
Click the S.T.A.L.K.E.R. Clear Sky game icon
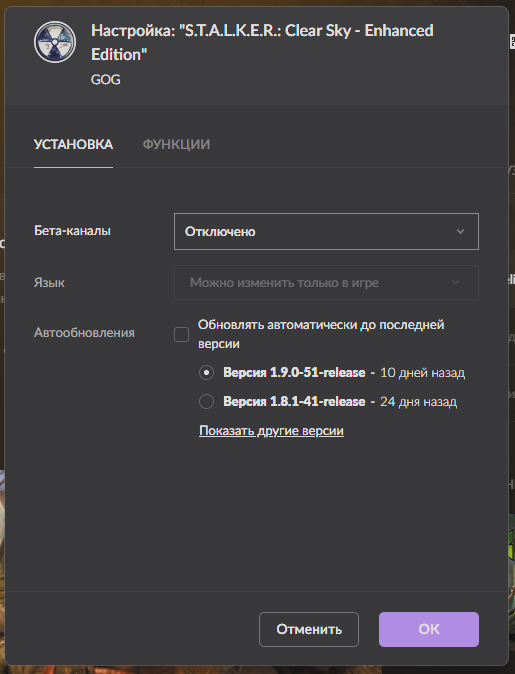click(55, 42)
